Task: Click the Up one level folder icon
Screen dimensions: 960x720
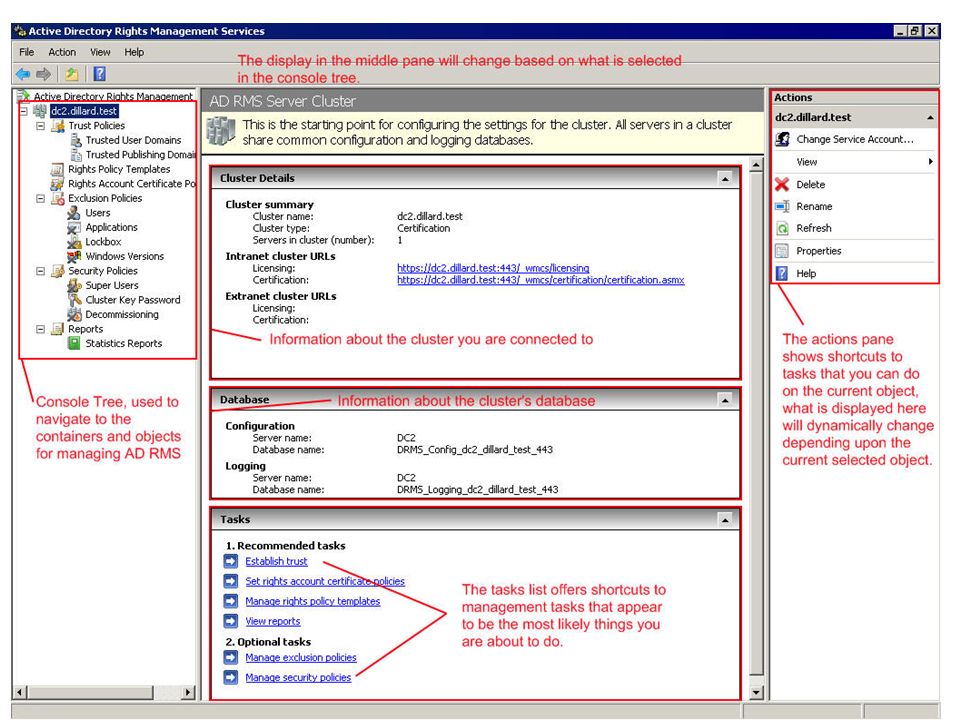Action: tap(72, 74)
